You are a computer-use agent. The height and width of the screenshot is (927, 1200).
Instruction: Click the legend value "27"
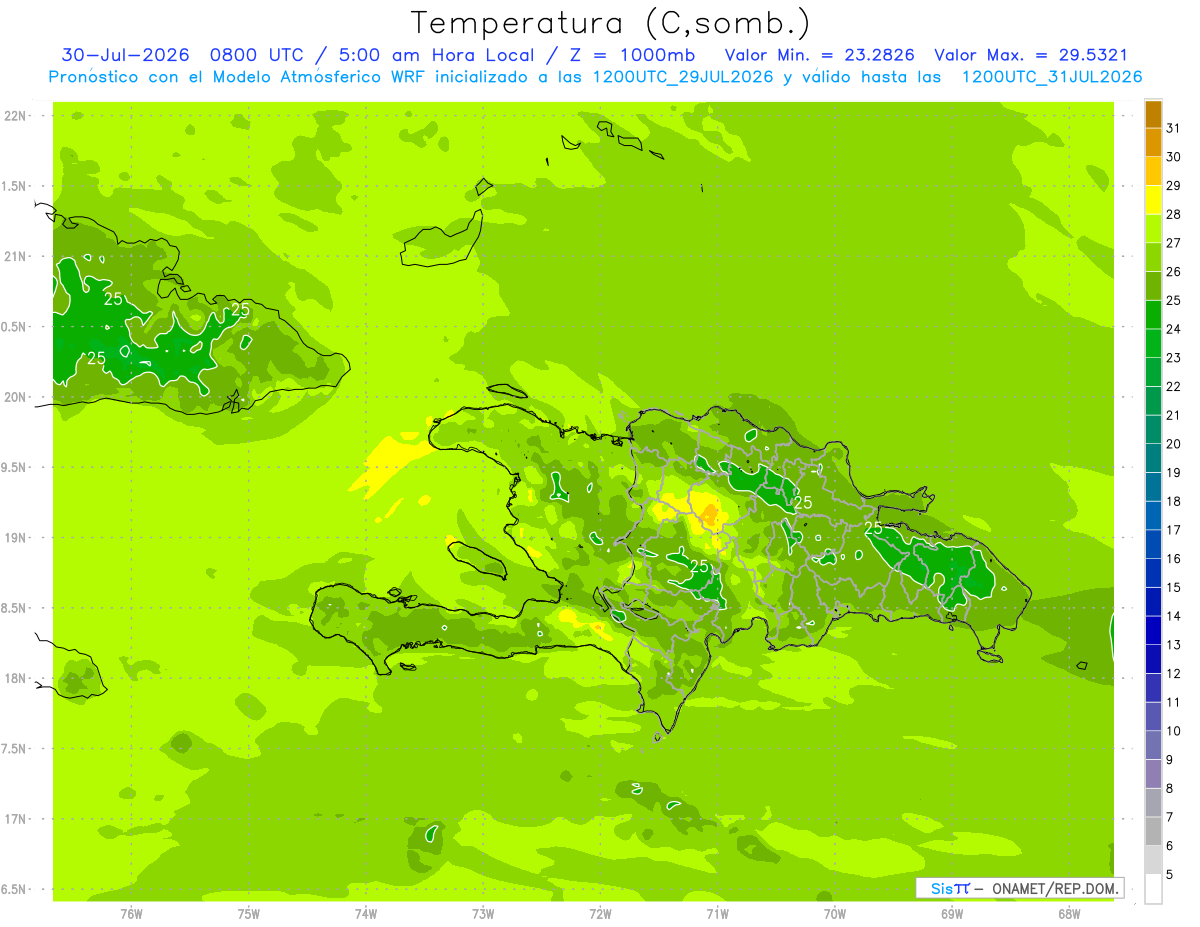point(1173,243)
